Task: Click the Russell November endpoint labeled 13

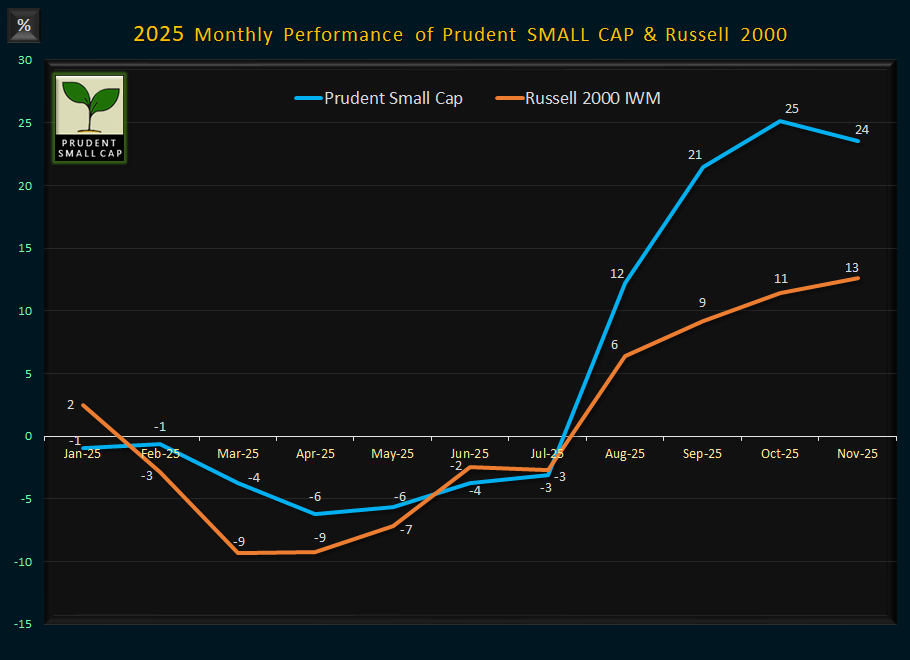Action: coord(857,278)
